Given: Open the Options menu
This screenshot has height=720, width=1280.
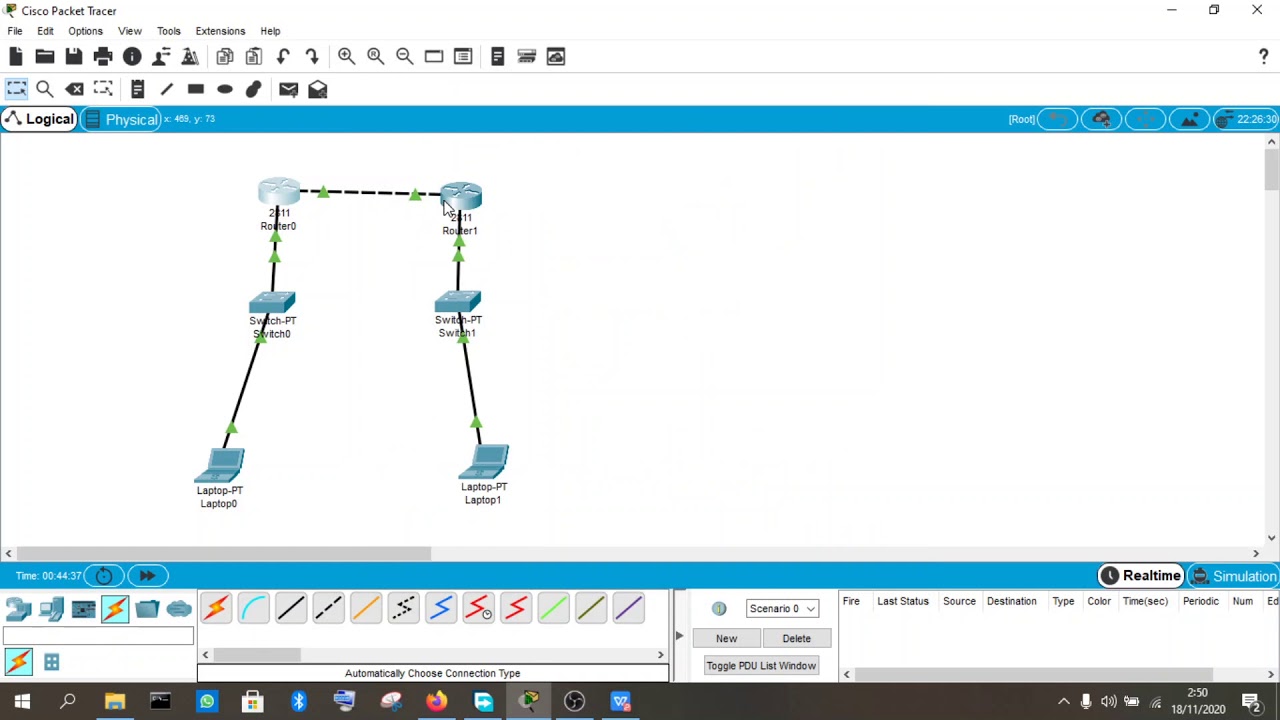Looking at the screenshot, I should click(x=85, y=31).
